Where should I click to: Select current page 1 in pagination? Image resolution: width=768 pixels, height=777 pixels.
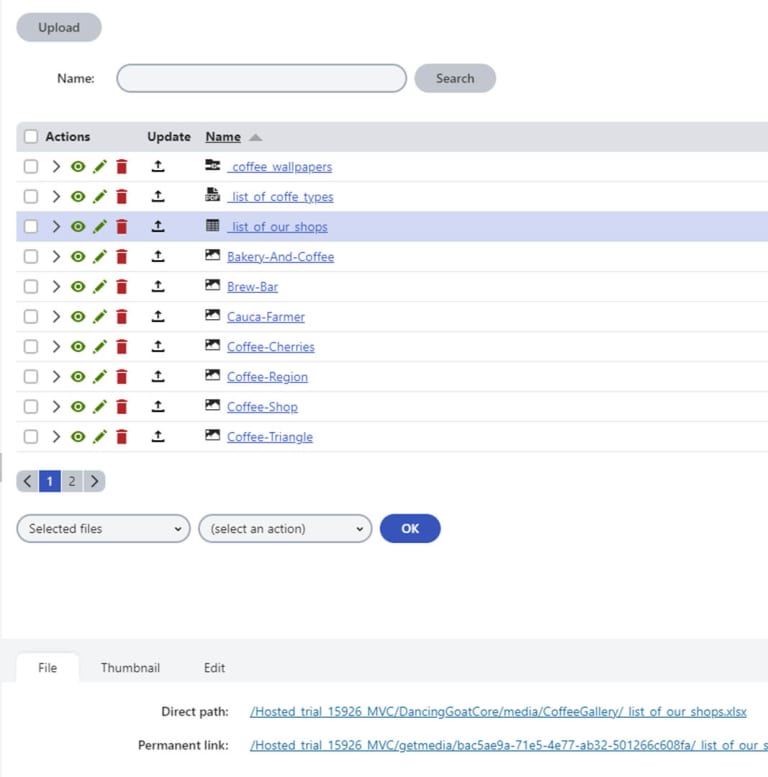click(50, 481)
